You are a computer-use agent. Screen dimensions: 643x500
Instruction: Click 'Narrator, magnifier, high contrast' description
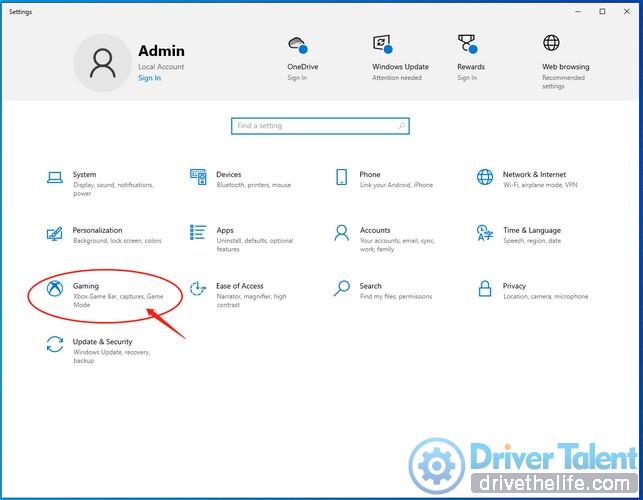(251, 301)
